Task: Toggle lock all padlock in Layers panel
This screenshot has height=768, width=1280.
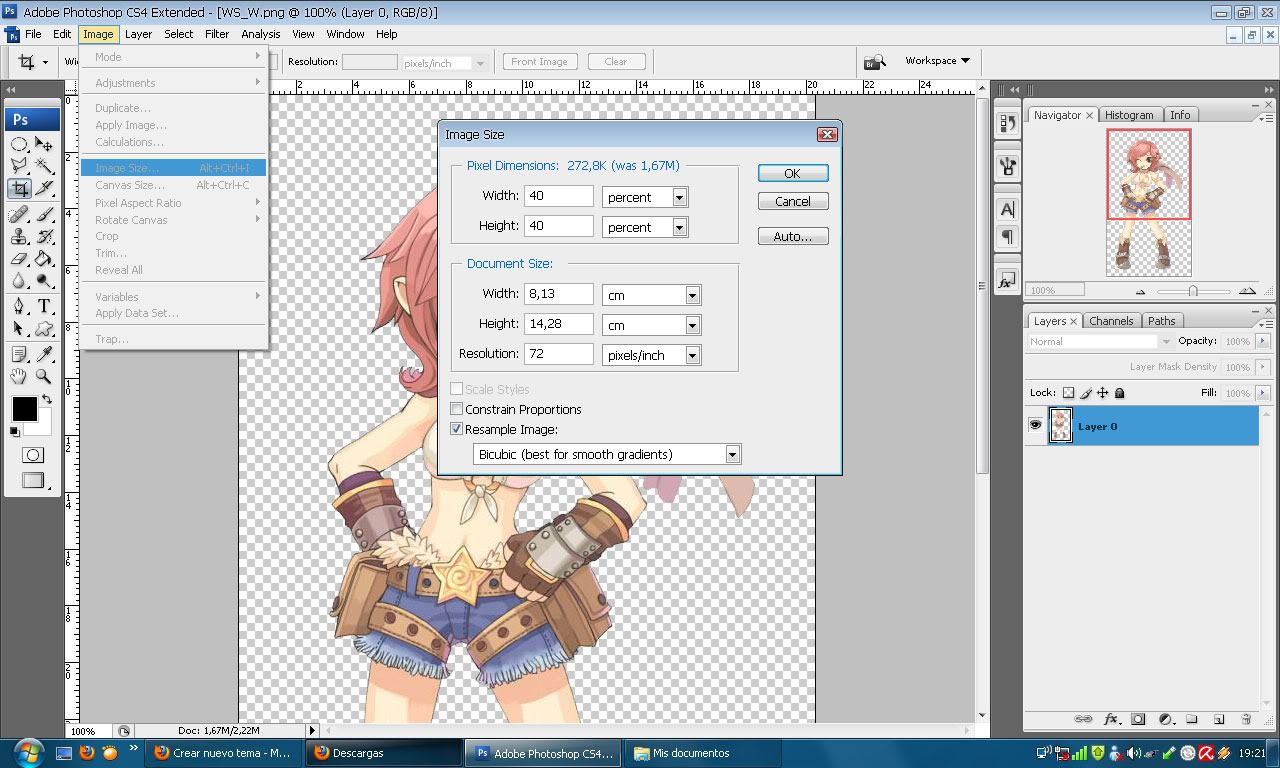Action: pos(1119,393)
